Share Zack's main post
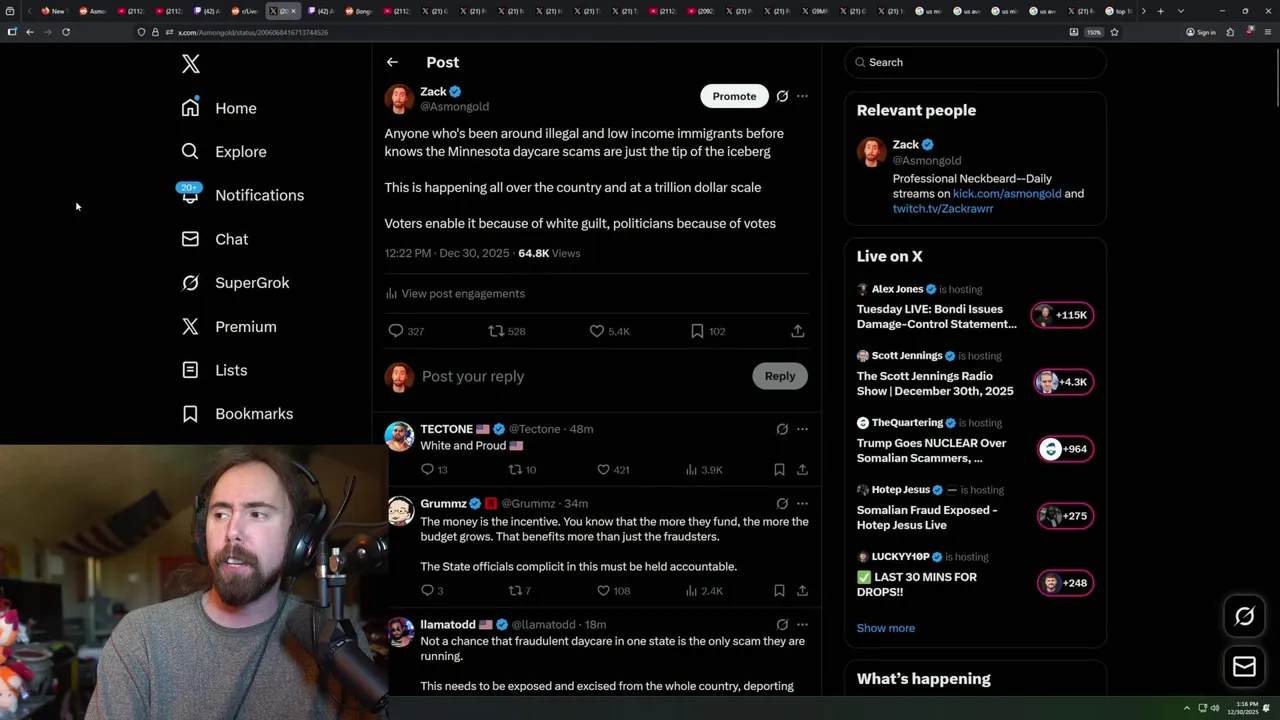This screenshot has height=720, width=1280. 798,331
